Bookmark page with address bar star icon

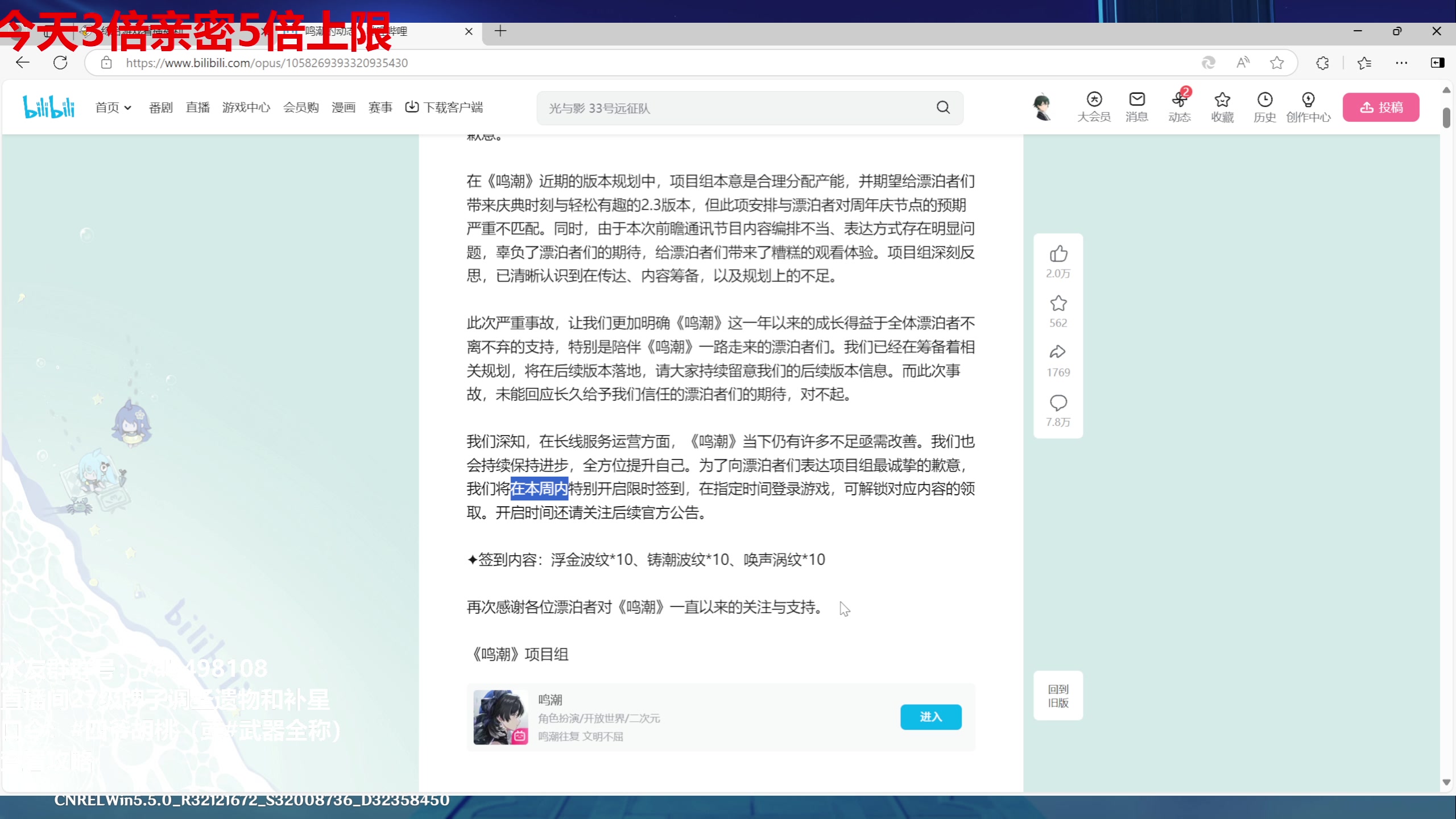1277,63
